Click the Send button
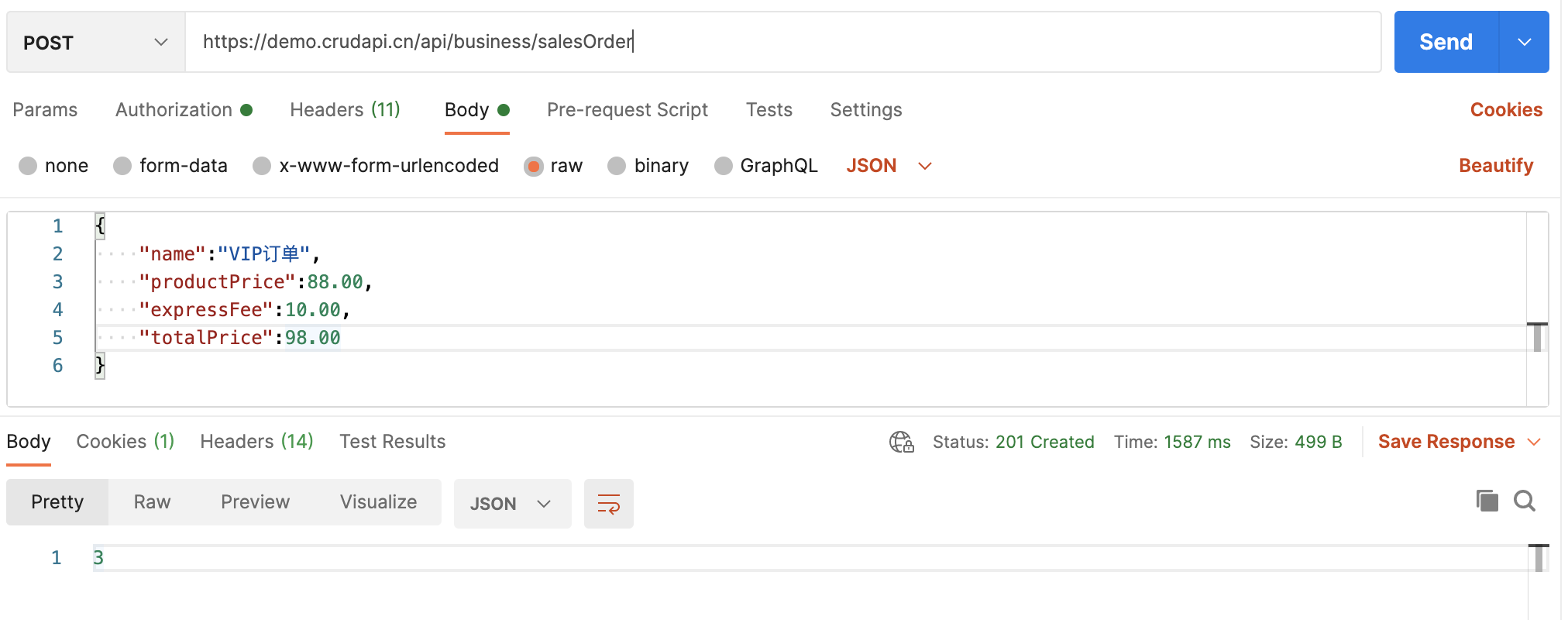The image size is (1568, 620). [x=1446, y=42]
